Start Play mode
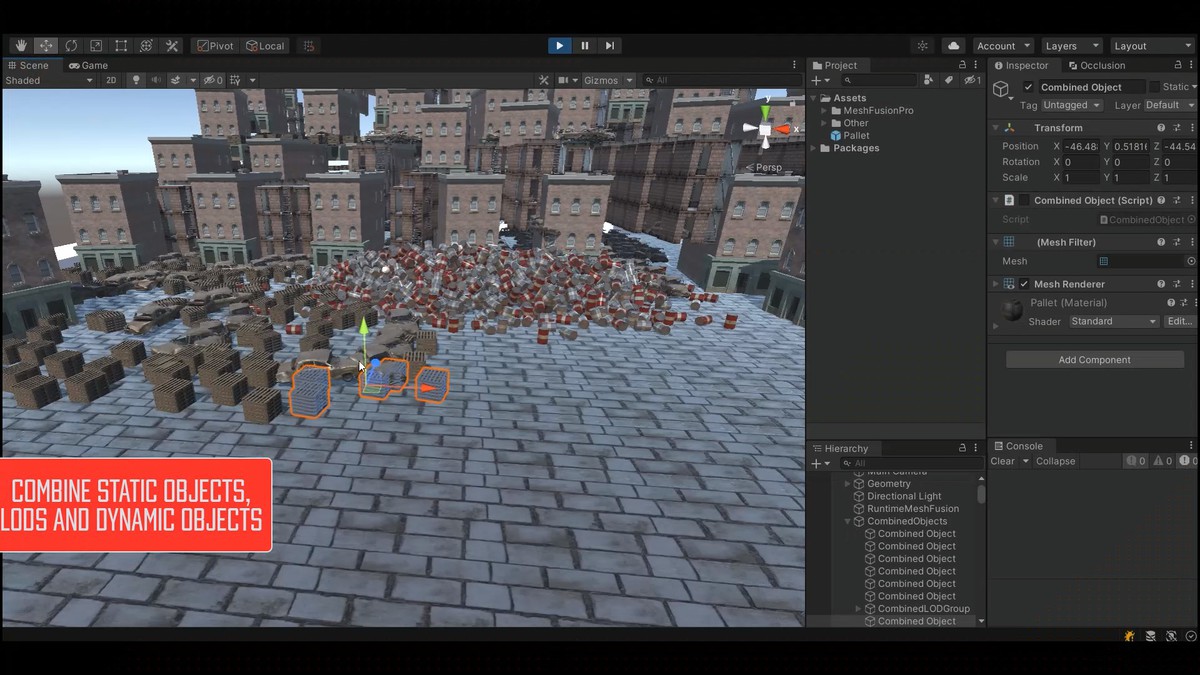The image size is (1200, 675). click(559, 45)
